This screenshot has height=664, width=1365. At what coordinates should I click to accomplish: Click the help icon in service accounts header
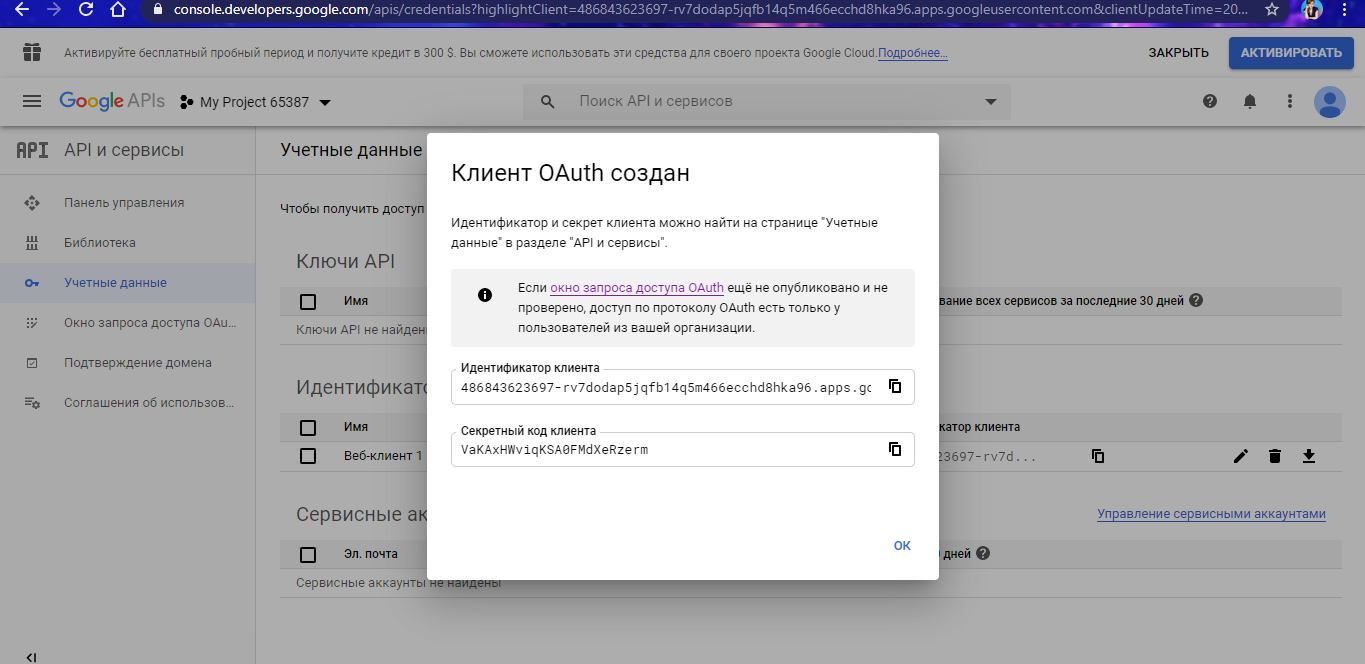click(x=984, y=553)
